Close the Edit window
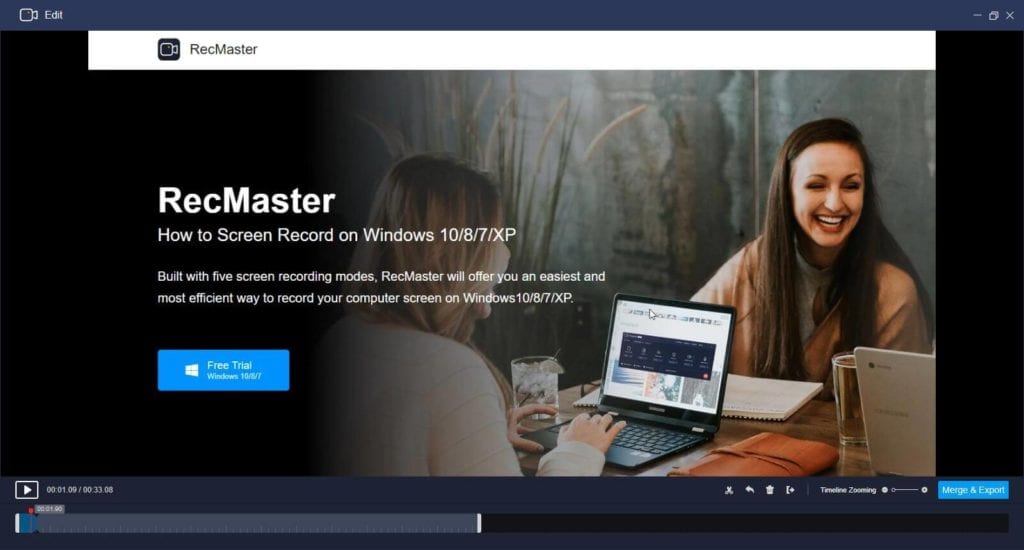1024x550 pixels. [1010, 15]
